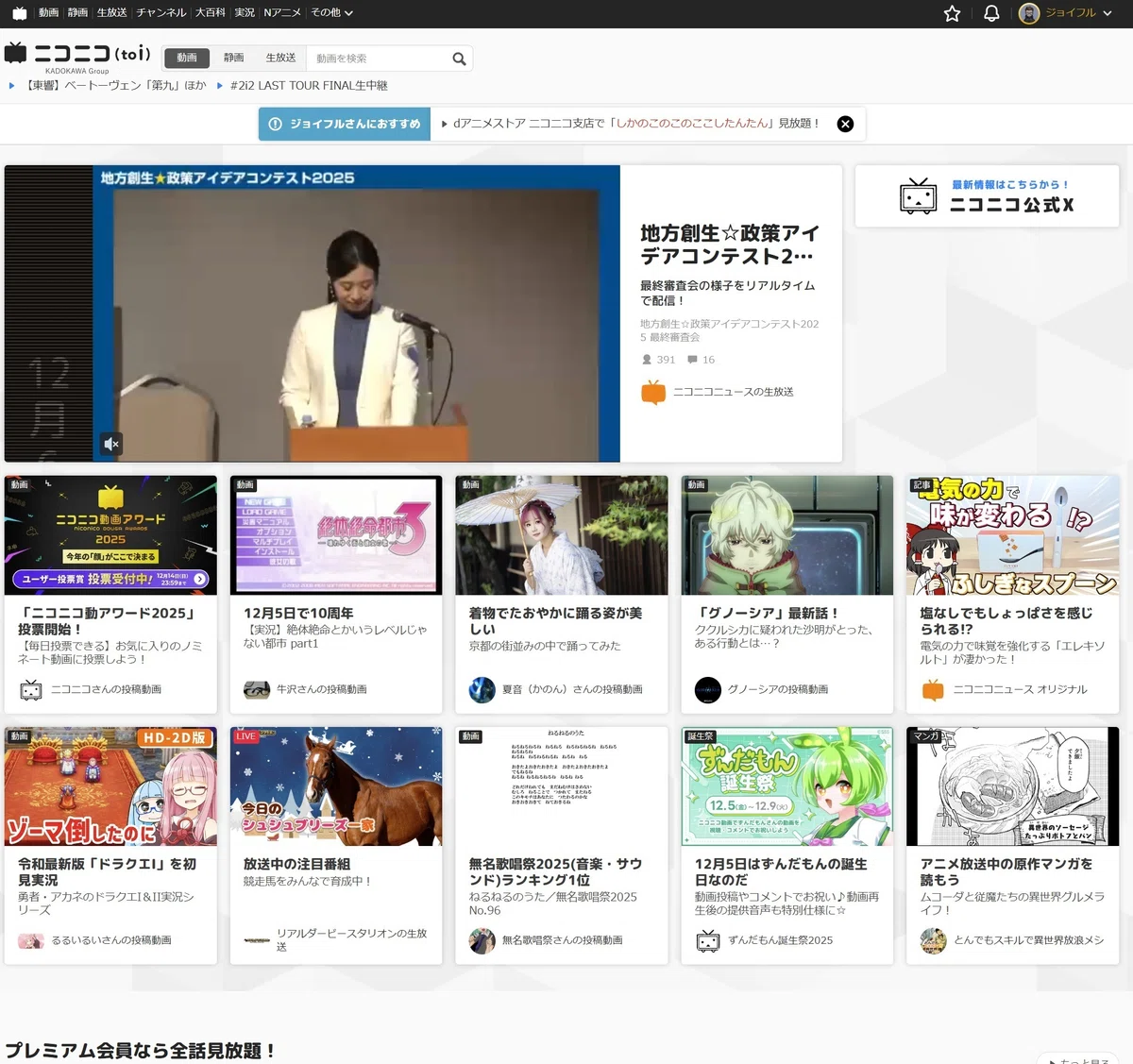This screenshot has width=1133, height=1064.
Task: Open ニコニコ動画アワード2025 thumbnail
Action: [x=110, y=535]
